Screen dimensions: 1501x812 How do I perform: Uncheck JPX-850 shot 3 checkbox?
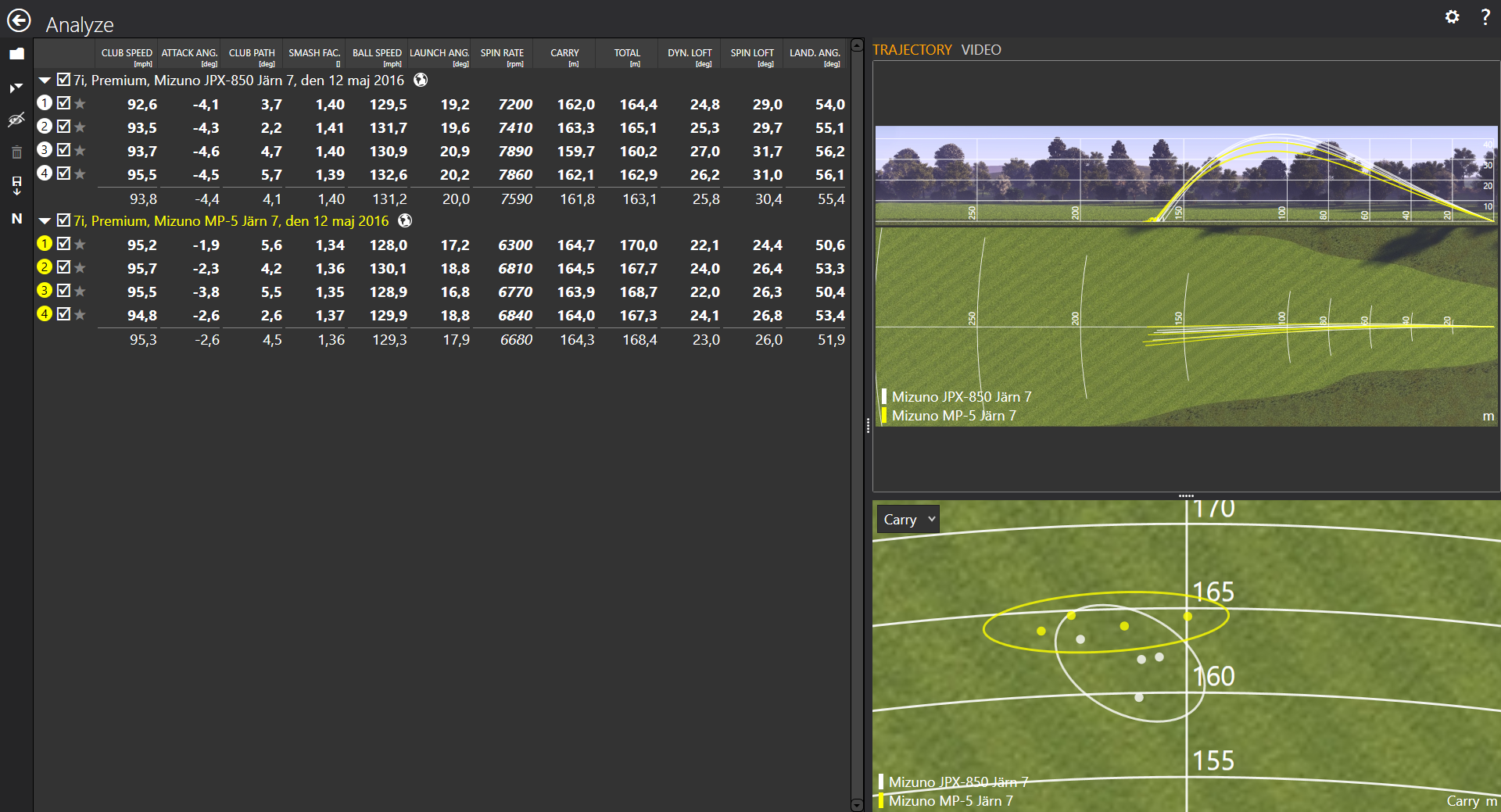click(x=63, y=149)
